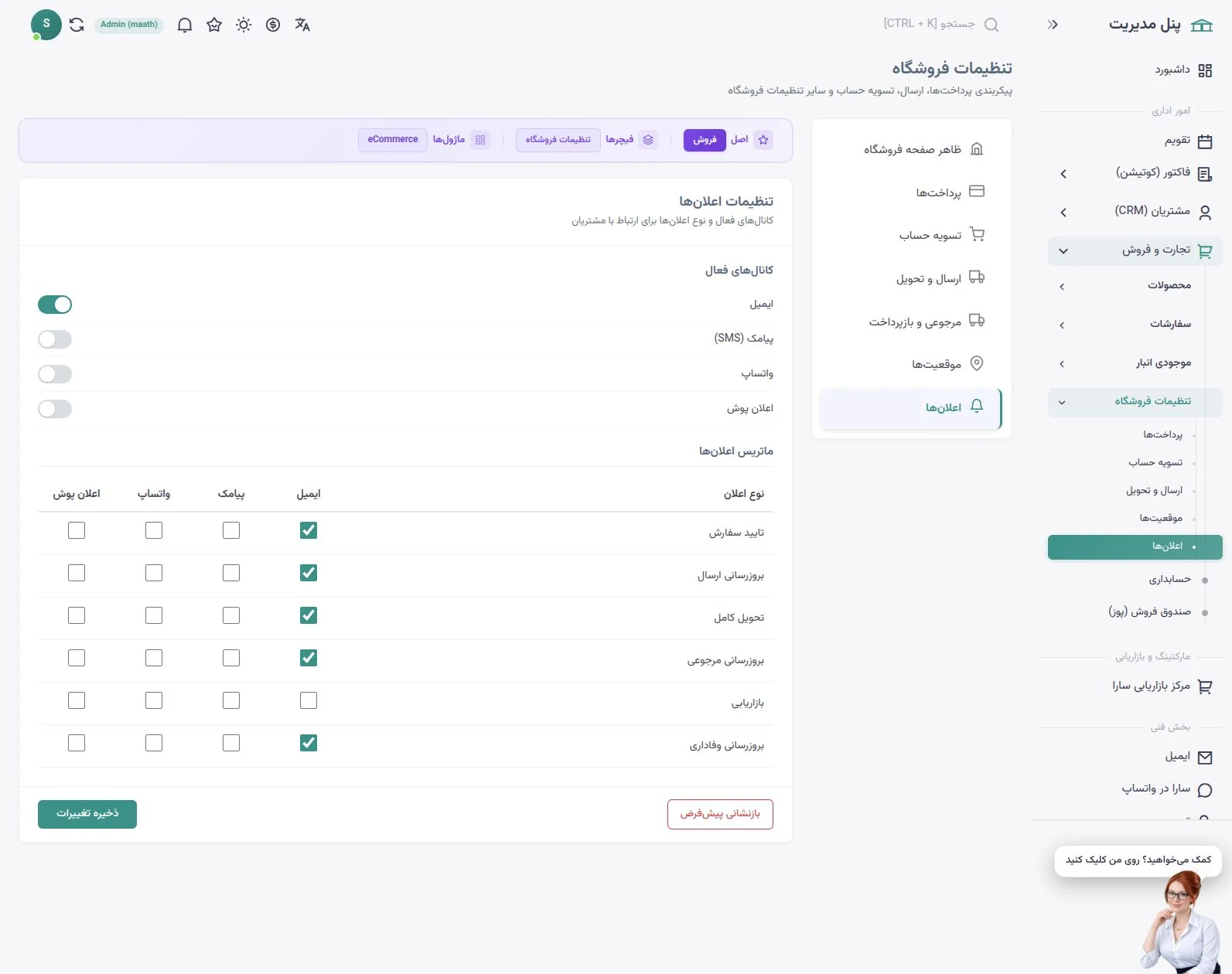Open favorites star icon in top bar

214,25
